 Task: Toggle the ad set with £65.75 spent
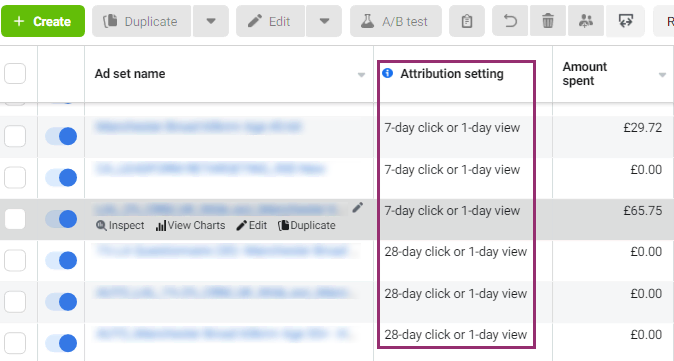click(x=61, y=219)
